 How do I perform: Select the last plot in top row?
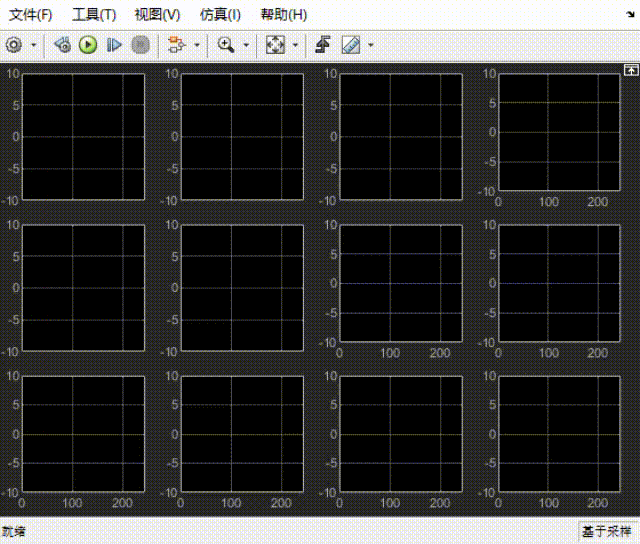(559, 132)
